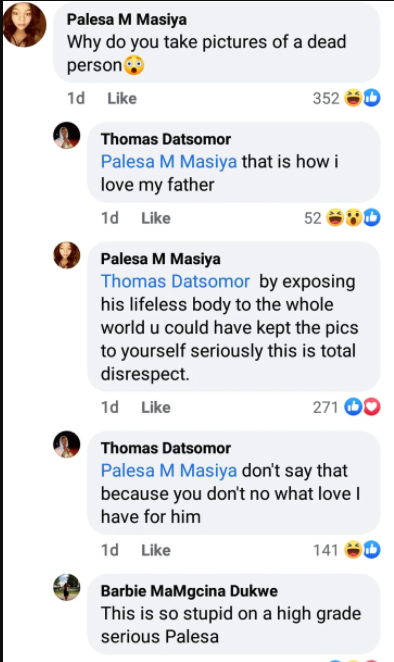This screenshot has width=394, height=662.
Task: Open Barbie MaMgcina Dukwe's name link
Action: pos(189,591)
